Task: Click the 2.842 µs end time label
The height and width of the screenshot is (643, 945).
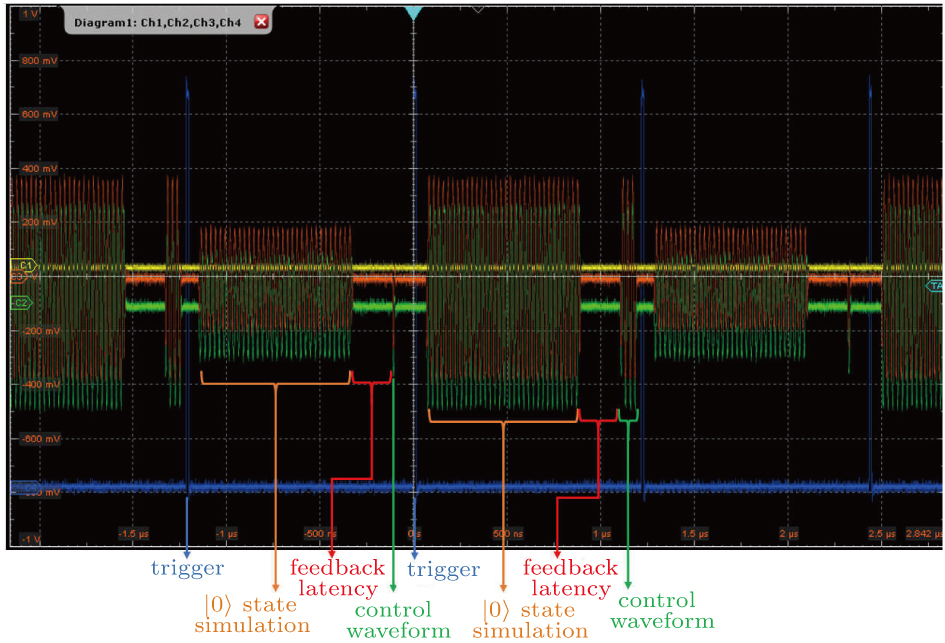Action: pyautogui.click(x=923, y=533)
